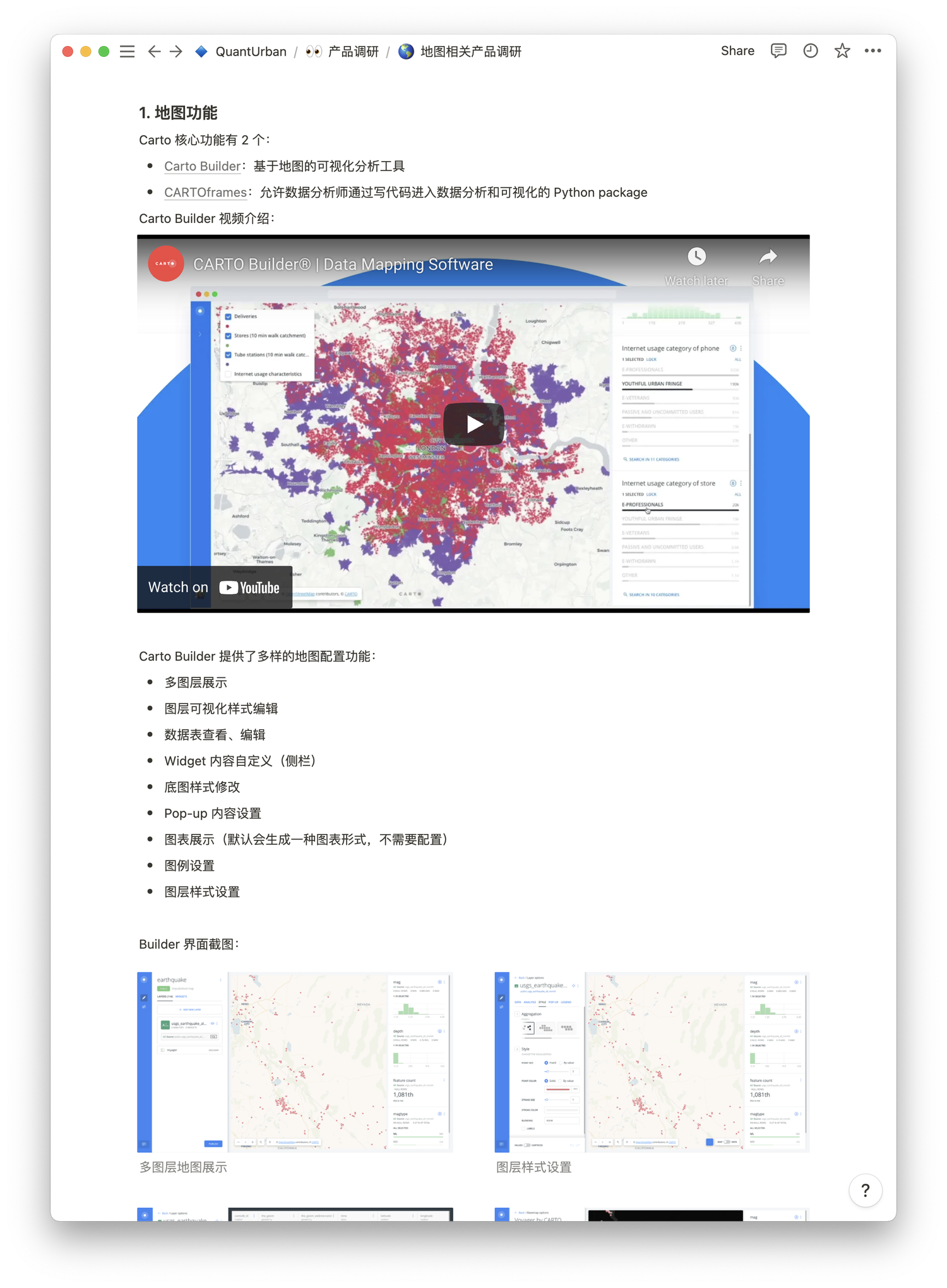Image resolution: width=947 pixels, height=1288 pixels.
Task: Open the page comments icon
Action: coord(778,51)
